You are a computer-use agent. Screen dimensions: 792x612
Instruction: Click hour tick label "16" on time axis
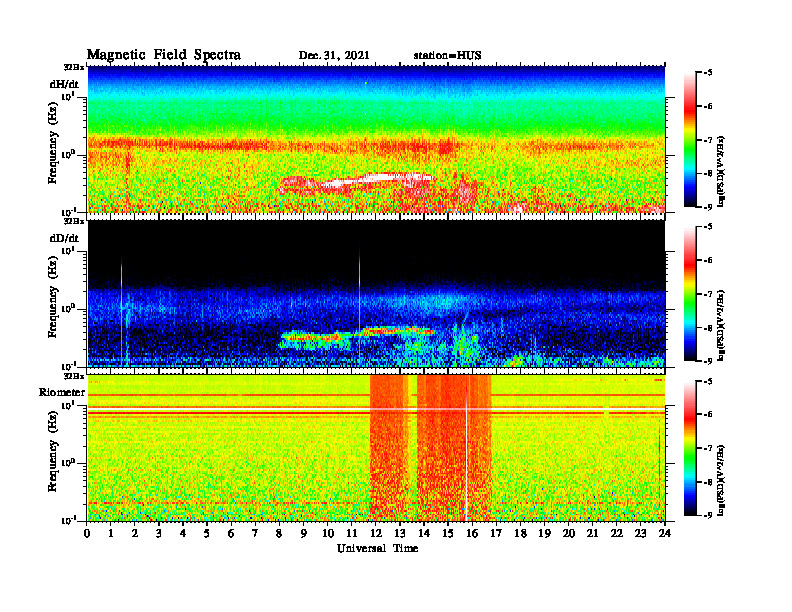click(472, 534)
